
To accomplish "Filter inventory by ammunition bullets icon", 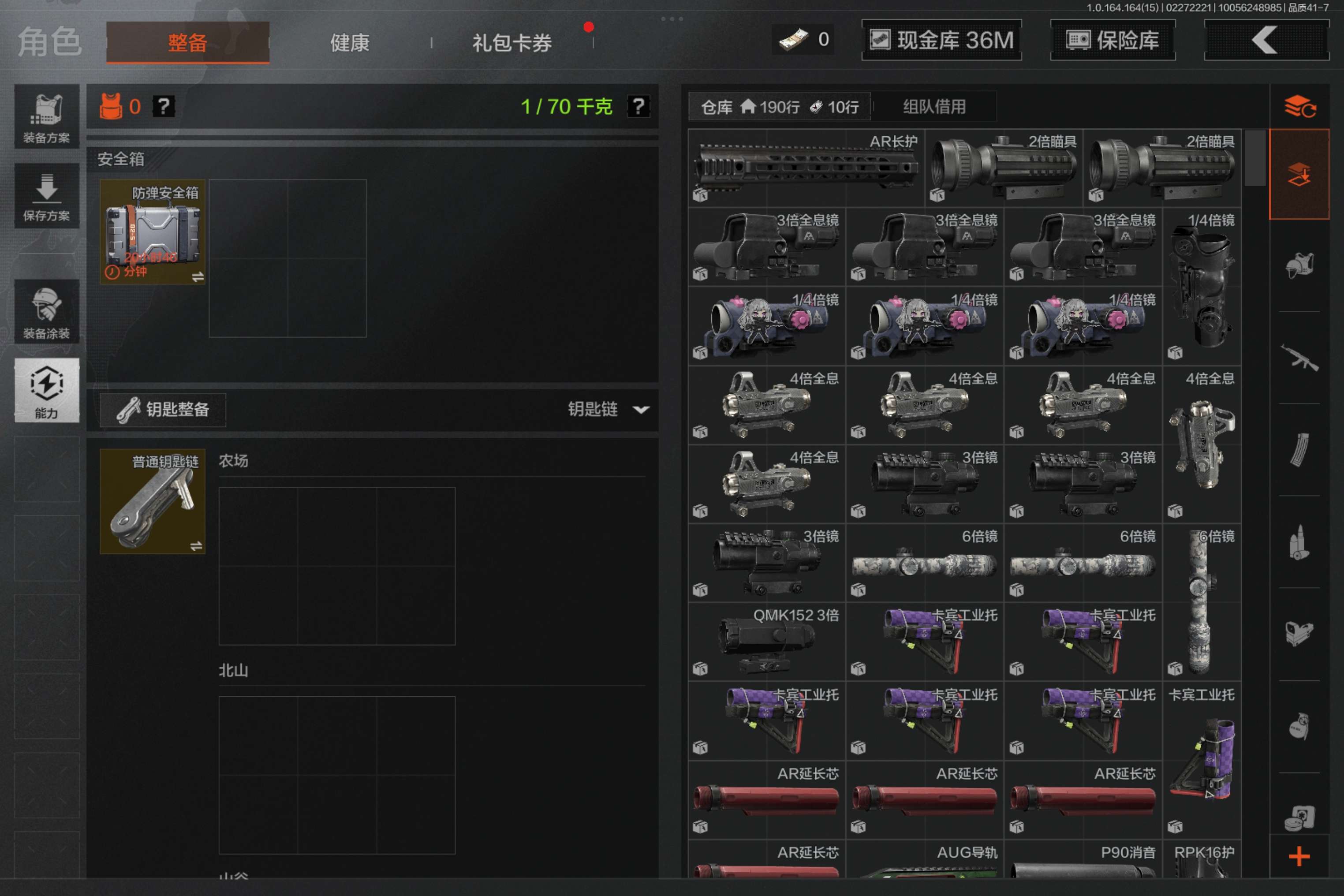I will 1299,542.
